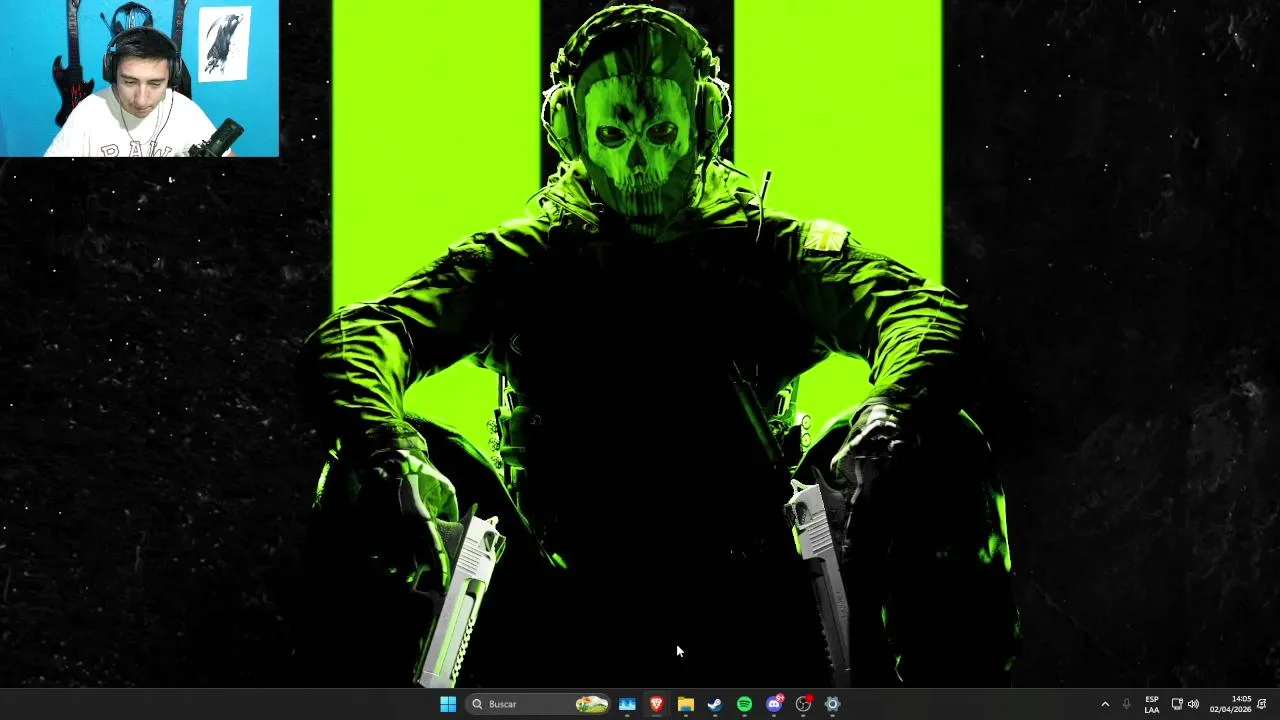Open the blue app next to the search box
The height and width of the screenshot is (720, 1280).
click(x=627, y=704)
